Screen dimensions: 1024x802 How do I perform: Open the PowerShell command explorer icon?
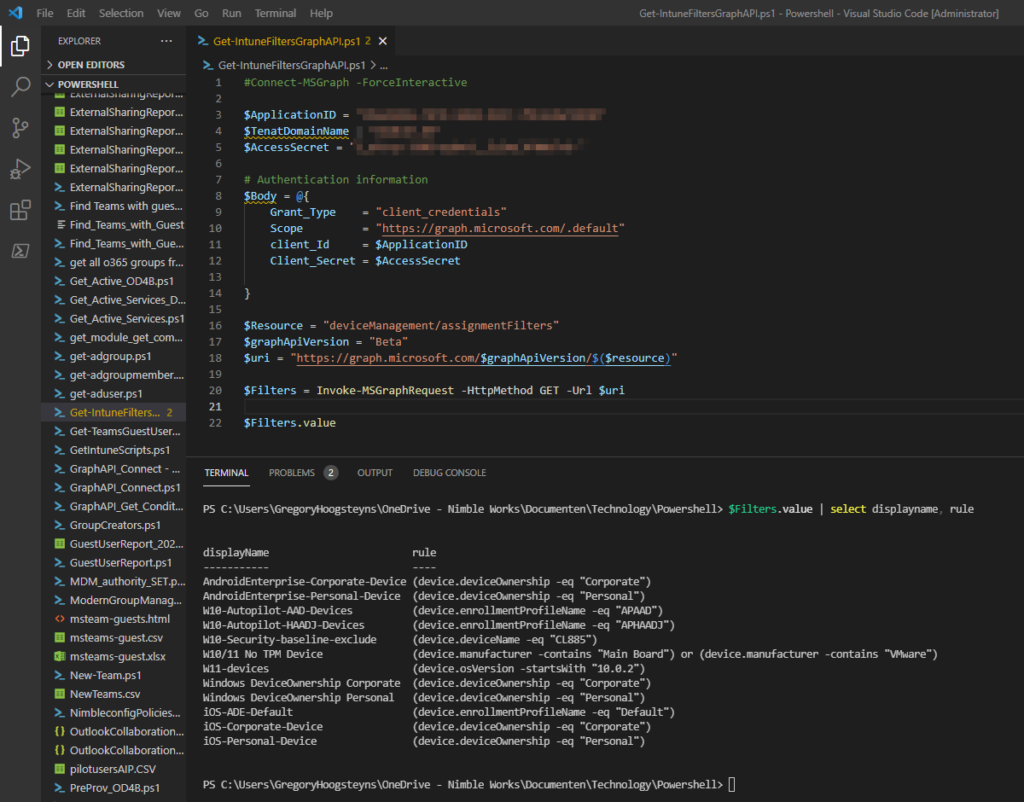tap(20, 251)
